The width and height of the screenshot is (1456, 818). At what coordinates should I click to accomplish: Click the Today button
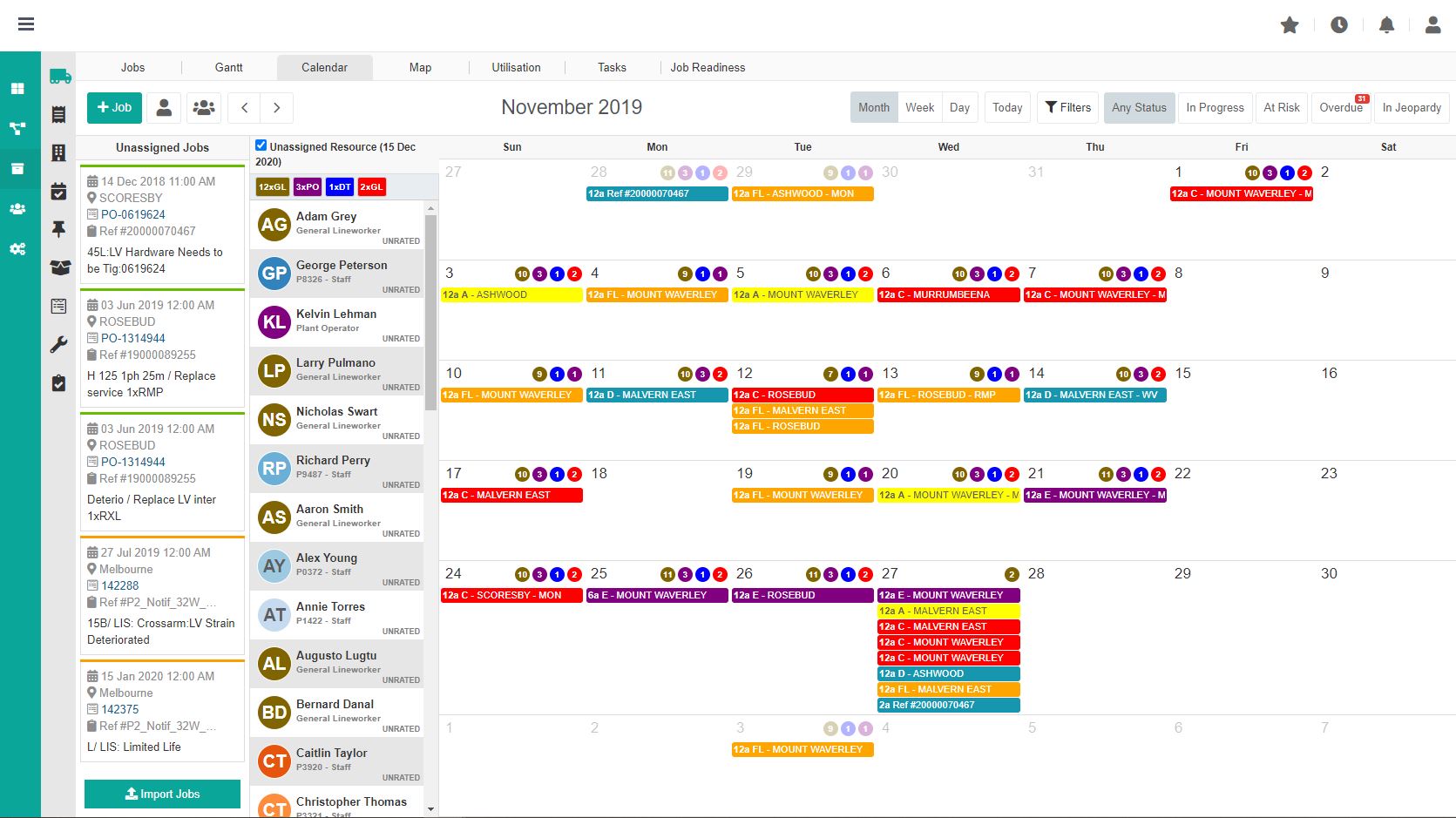[x=1007, y=108]
